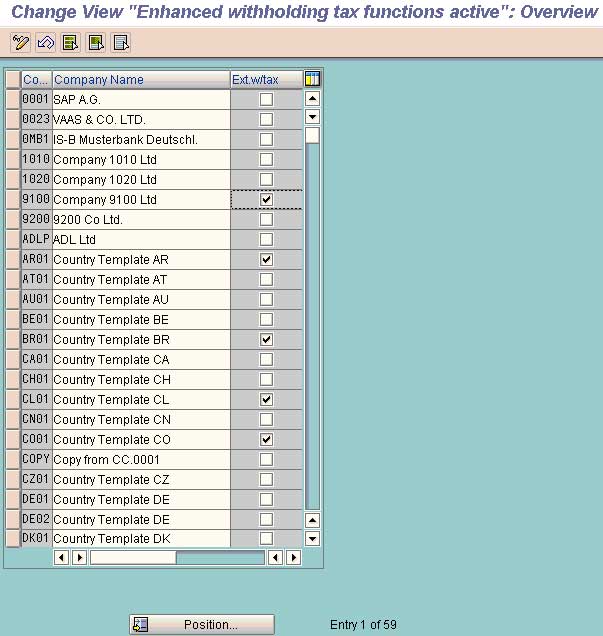Uncheck Ext.w/tax for Company 9100 Ltd
Screen dimensions: 603x636
click(266, 200)
